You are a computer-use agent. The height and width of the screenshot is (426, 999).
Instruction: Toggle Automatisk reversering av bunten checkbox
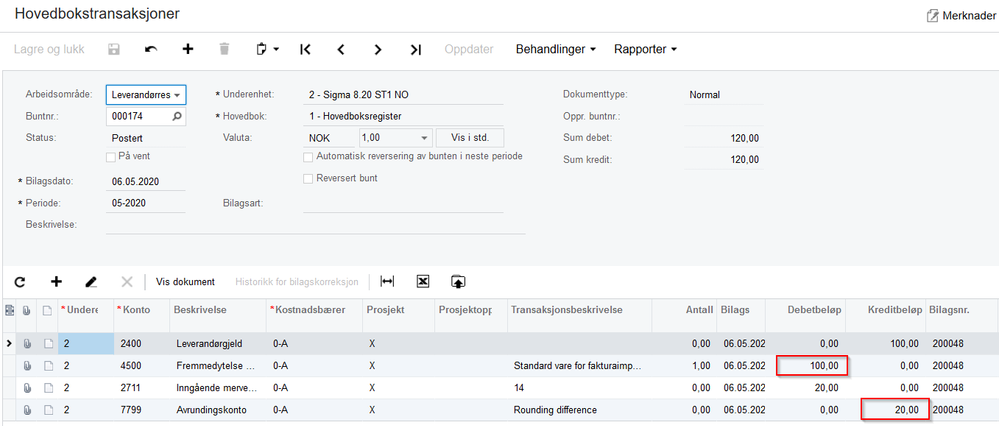tap(308, 156)
